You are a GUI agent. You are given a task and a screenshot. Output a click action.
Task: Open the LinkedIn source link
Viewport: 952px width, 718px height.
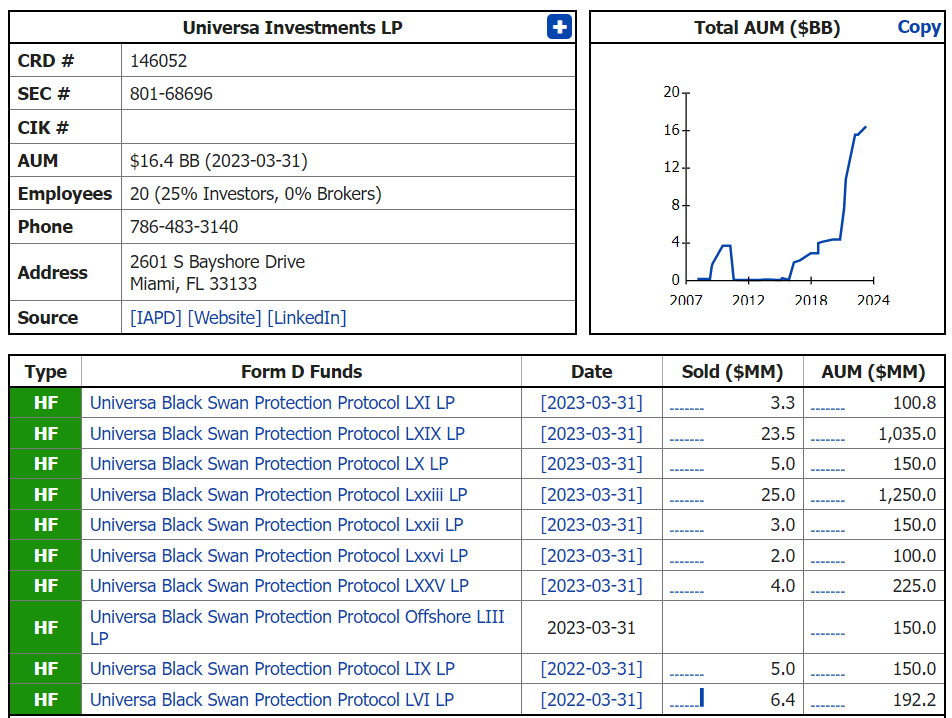[x=307, y=317]
